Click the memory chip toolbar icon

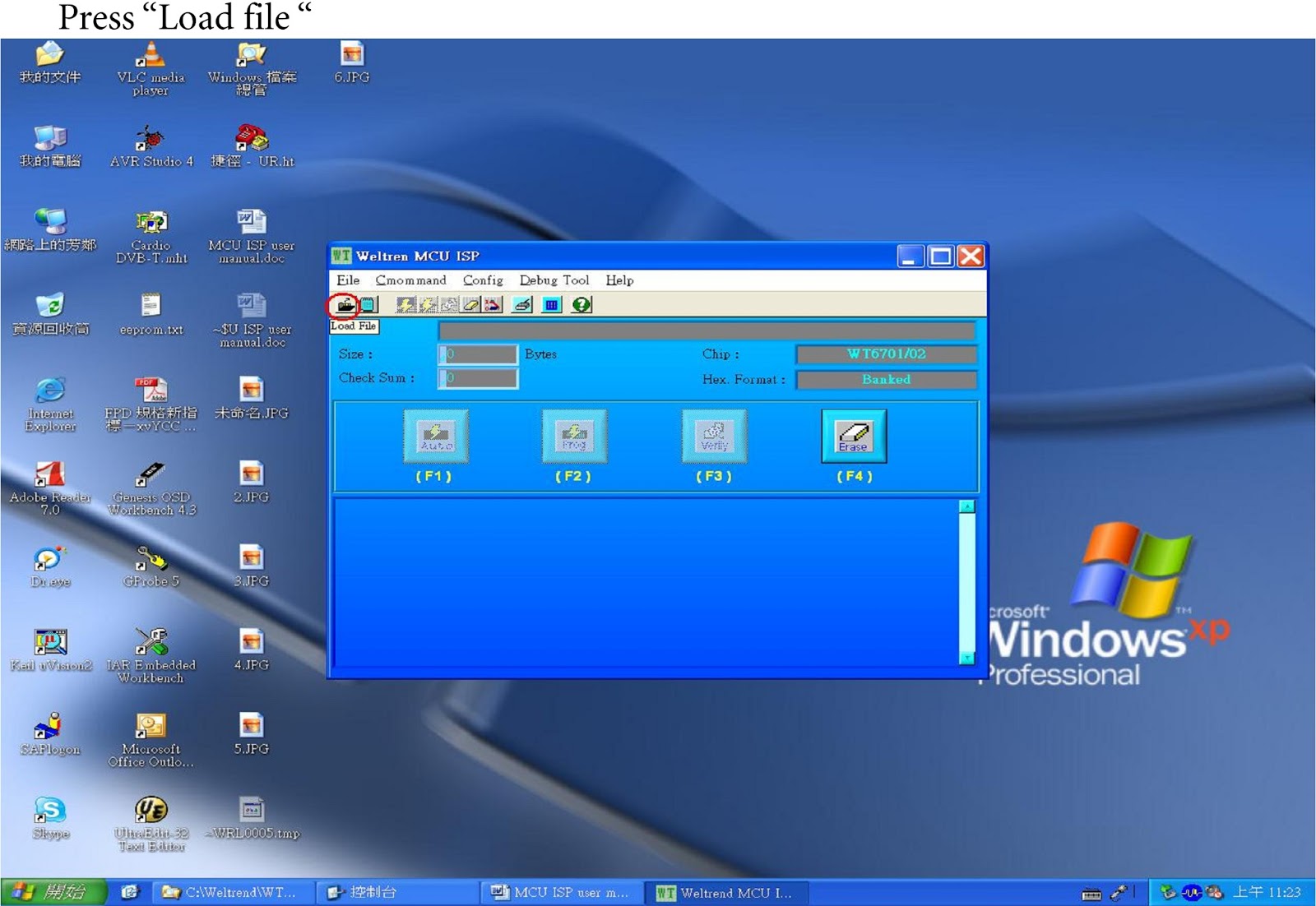click(x=368, y=305)
